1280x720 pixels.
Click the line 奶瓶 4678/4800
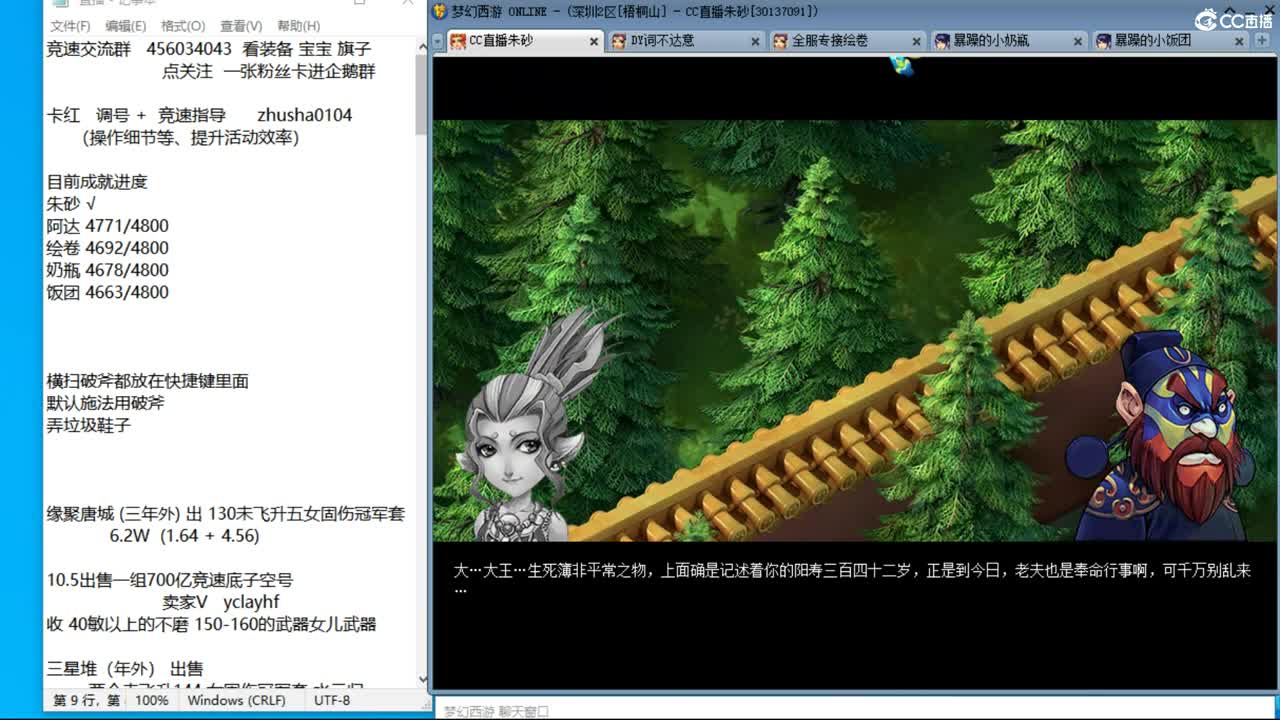point(107,270)
